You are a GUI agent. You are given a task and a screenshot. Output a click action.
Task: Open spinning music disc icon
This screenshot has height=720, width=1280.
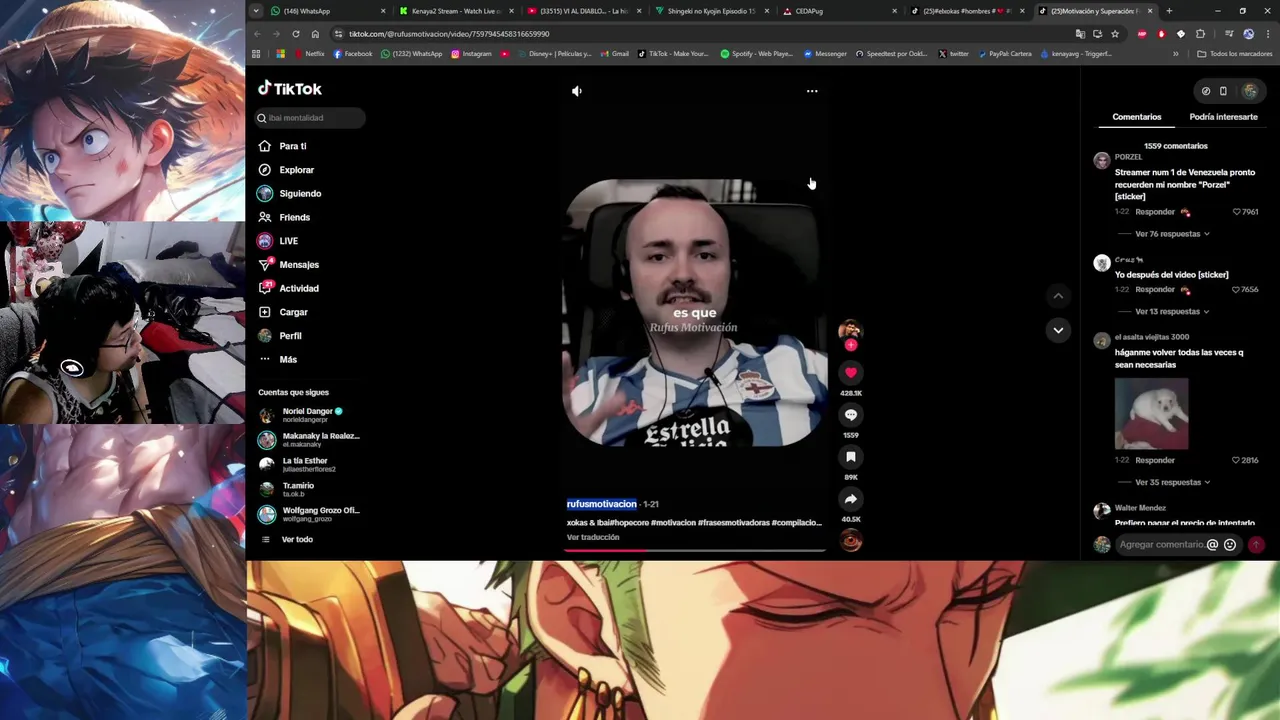[x=851, y=541]
